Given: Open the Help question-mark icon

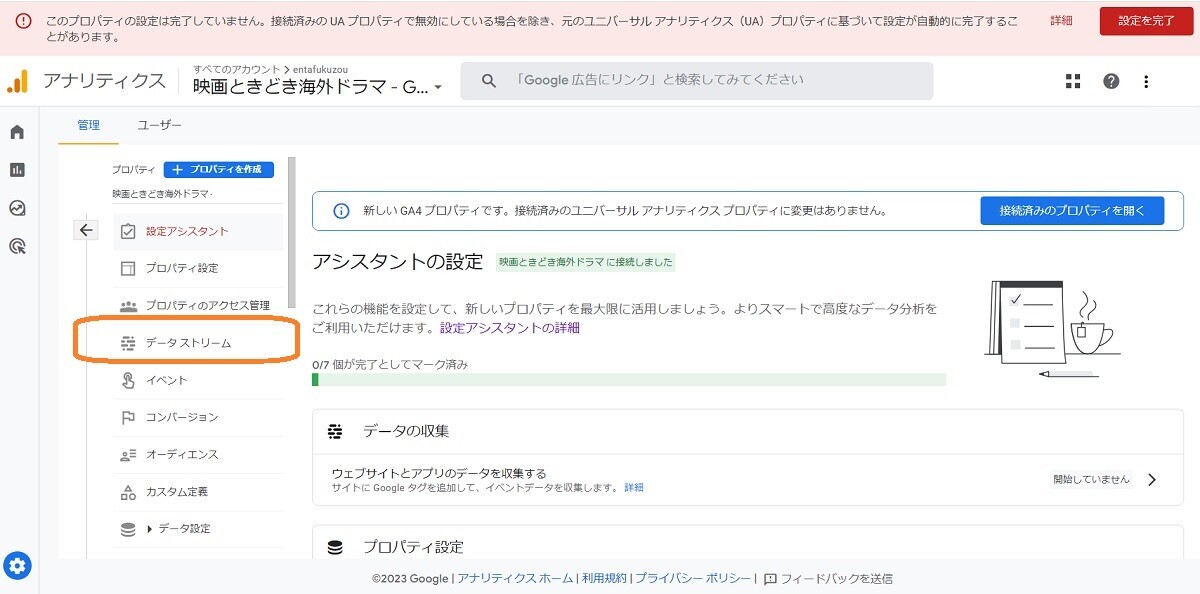Looking at the screenshot, I should 1110,81.
